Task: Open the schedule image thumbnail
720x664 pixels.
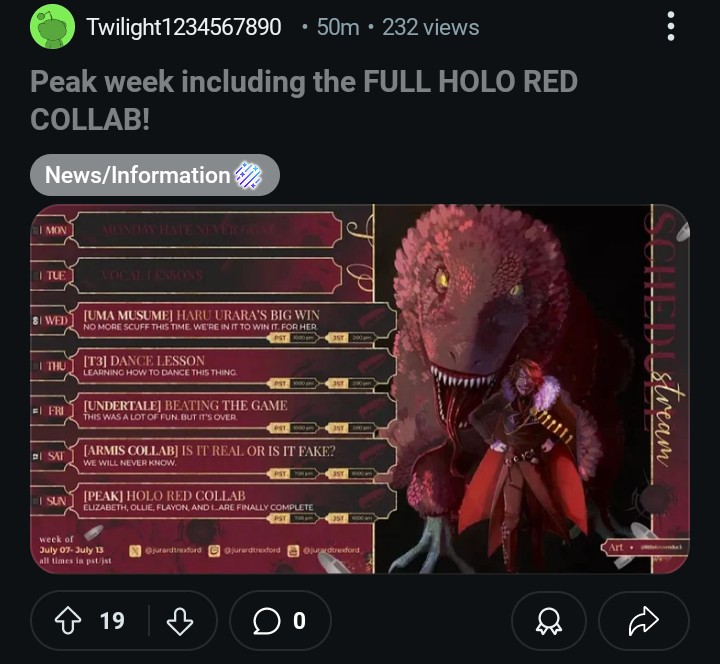Action: tap(360, 388)
